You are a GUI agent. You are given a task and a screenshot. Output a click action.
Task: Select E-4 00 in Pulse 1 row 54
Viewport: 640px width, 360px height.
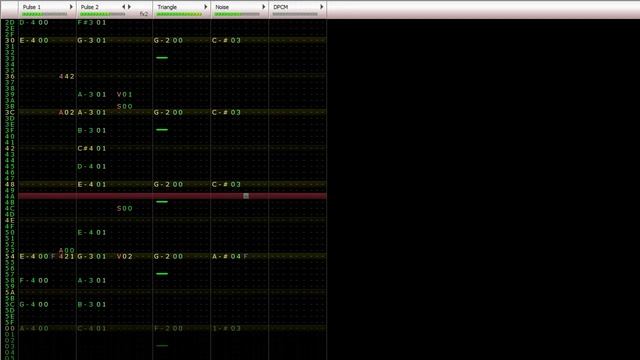pos(34,256)
